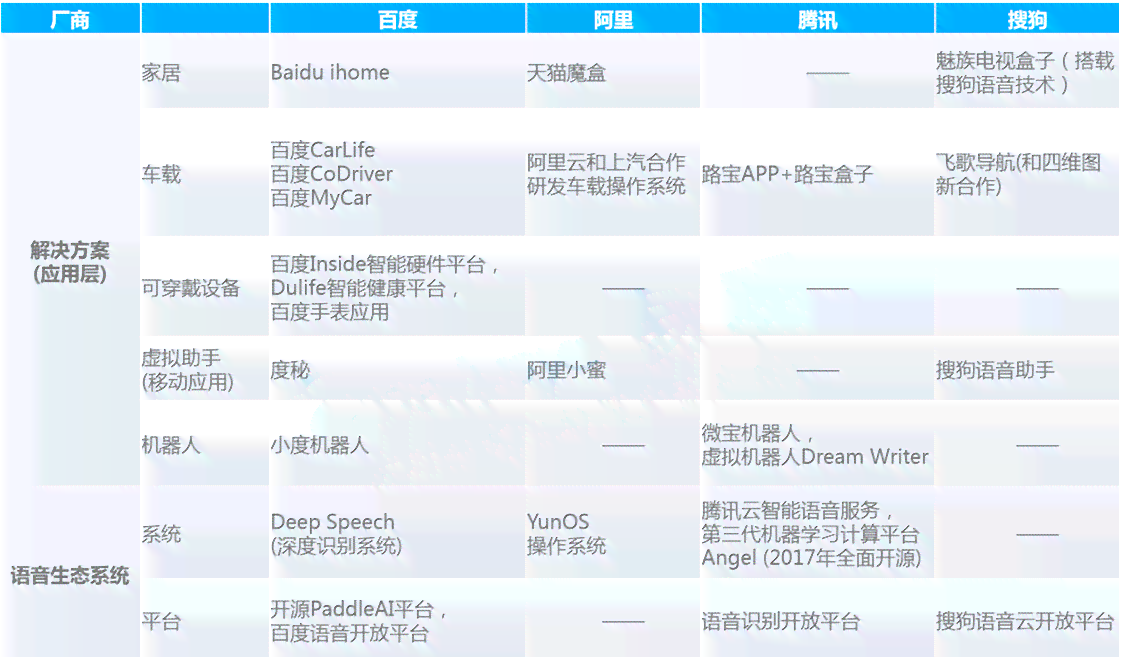This screenshot has width=1122, height=657.
Task: Select the 家居 row label
Action: [x=161, y=72]
